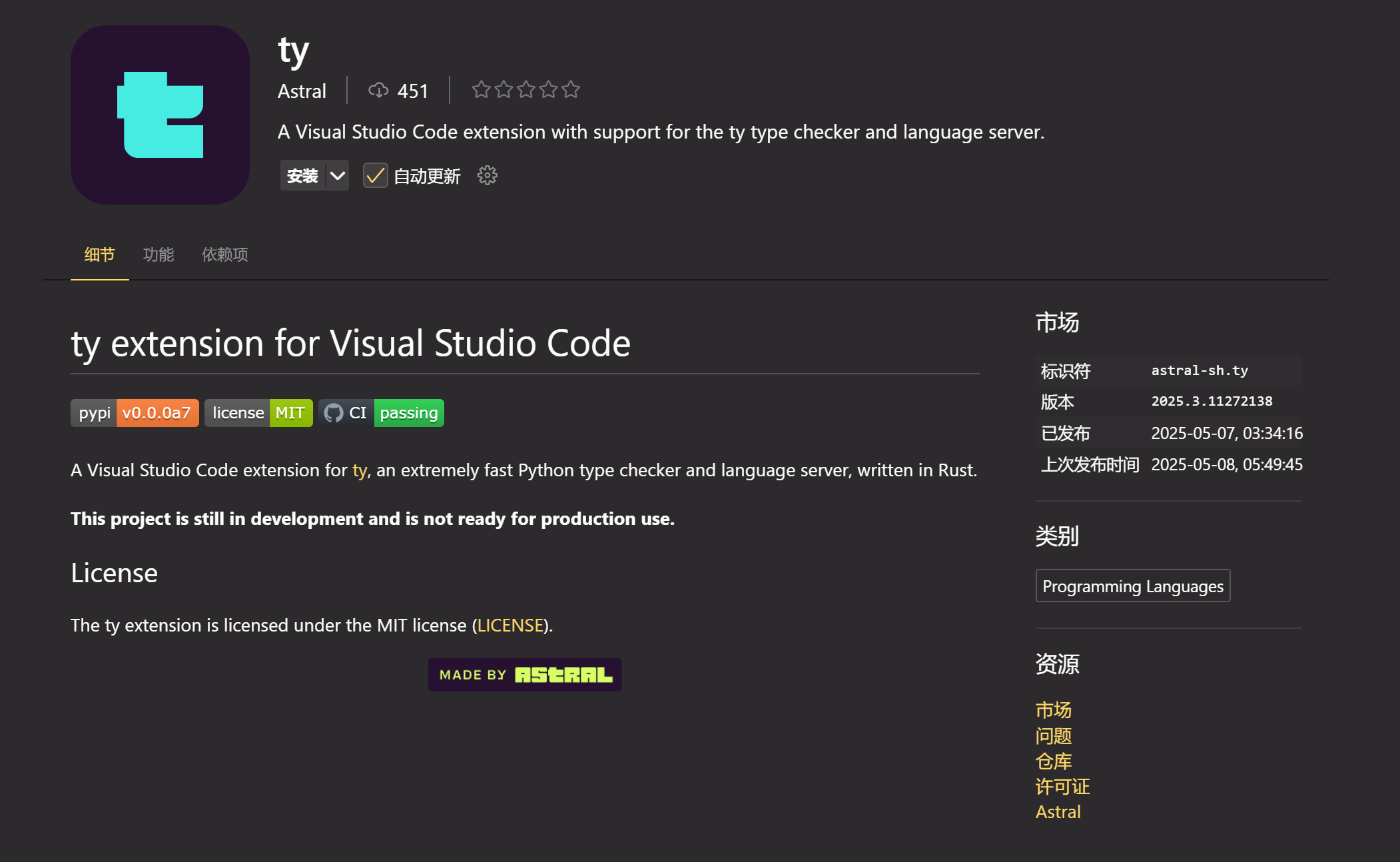Viewport: 1400px width, 862px height.
Task: Open the LICENSE link in License section
Action: (511, 626)
